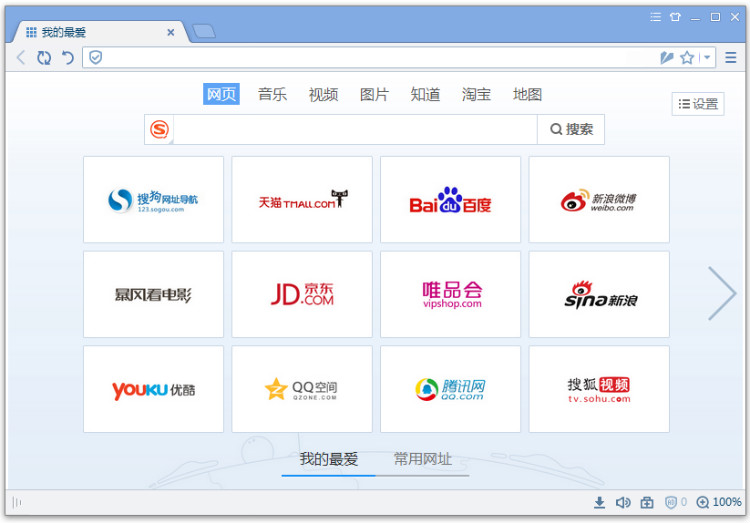The height and width of the screenshot is (523, 750).
Task: Click inside the search input box
Action: pos(355,129)
